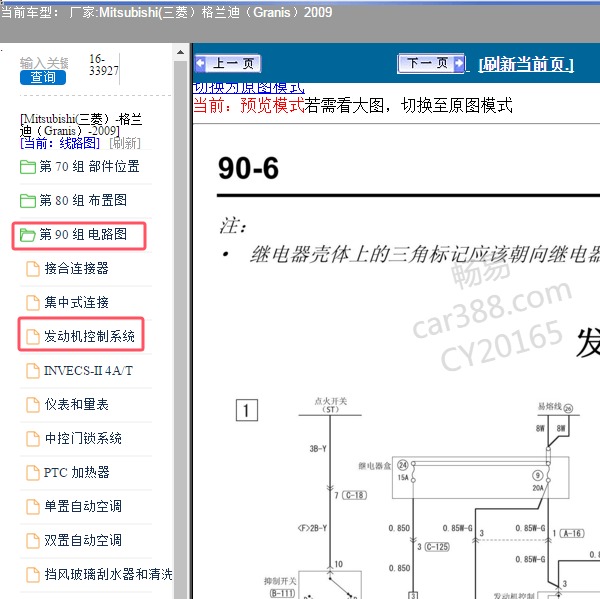The image size is (600, 599).
Task: Click document icon beside 挡风玻璃刮水器和清洗
Action: click(33, 575)
